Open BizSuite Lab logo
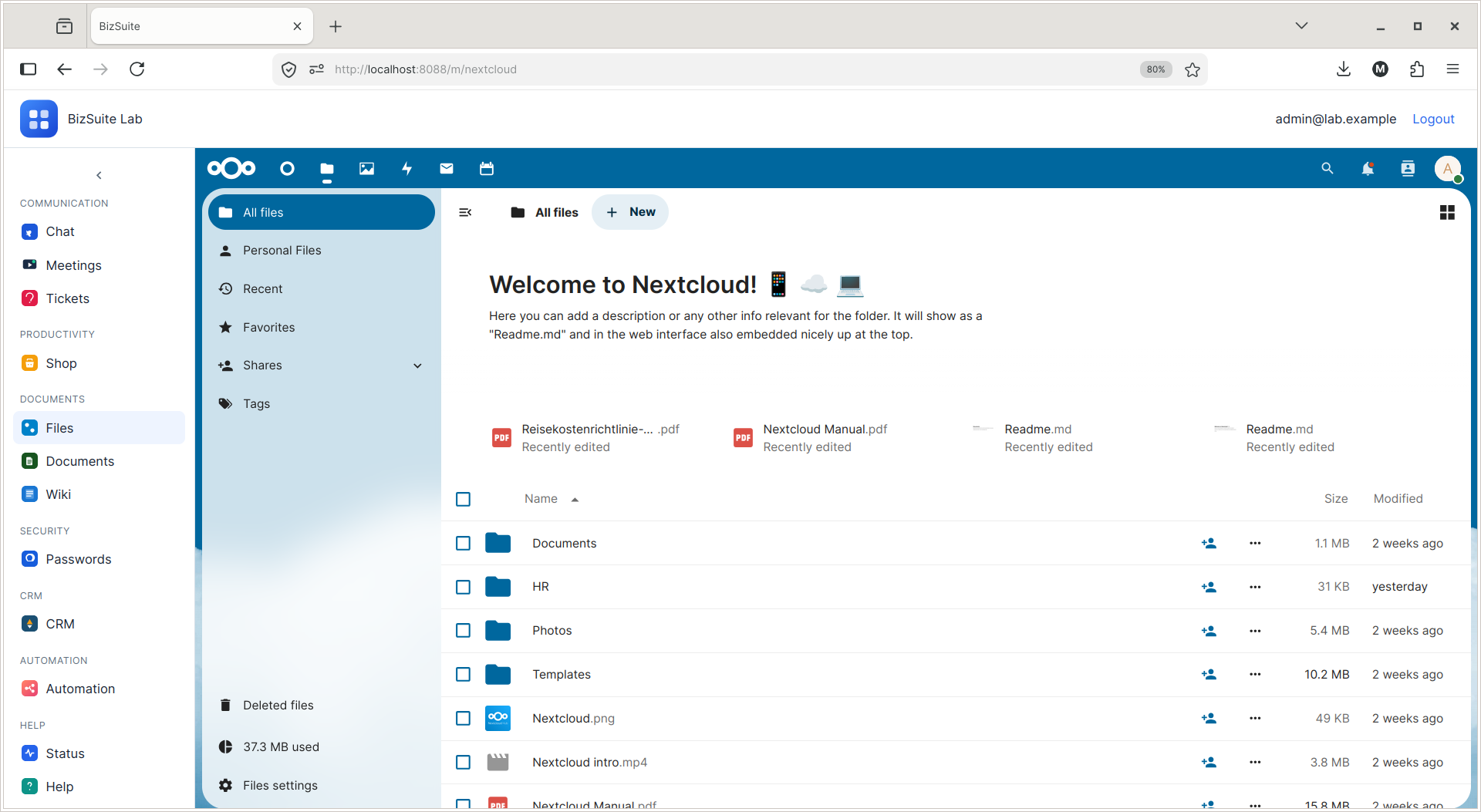Image resolution: width=1481 pixels, height=812 pixels. click(x=39, y=119)
